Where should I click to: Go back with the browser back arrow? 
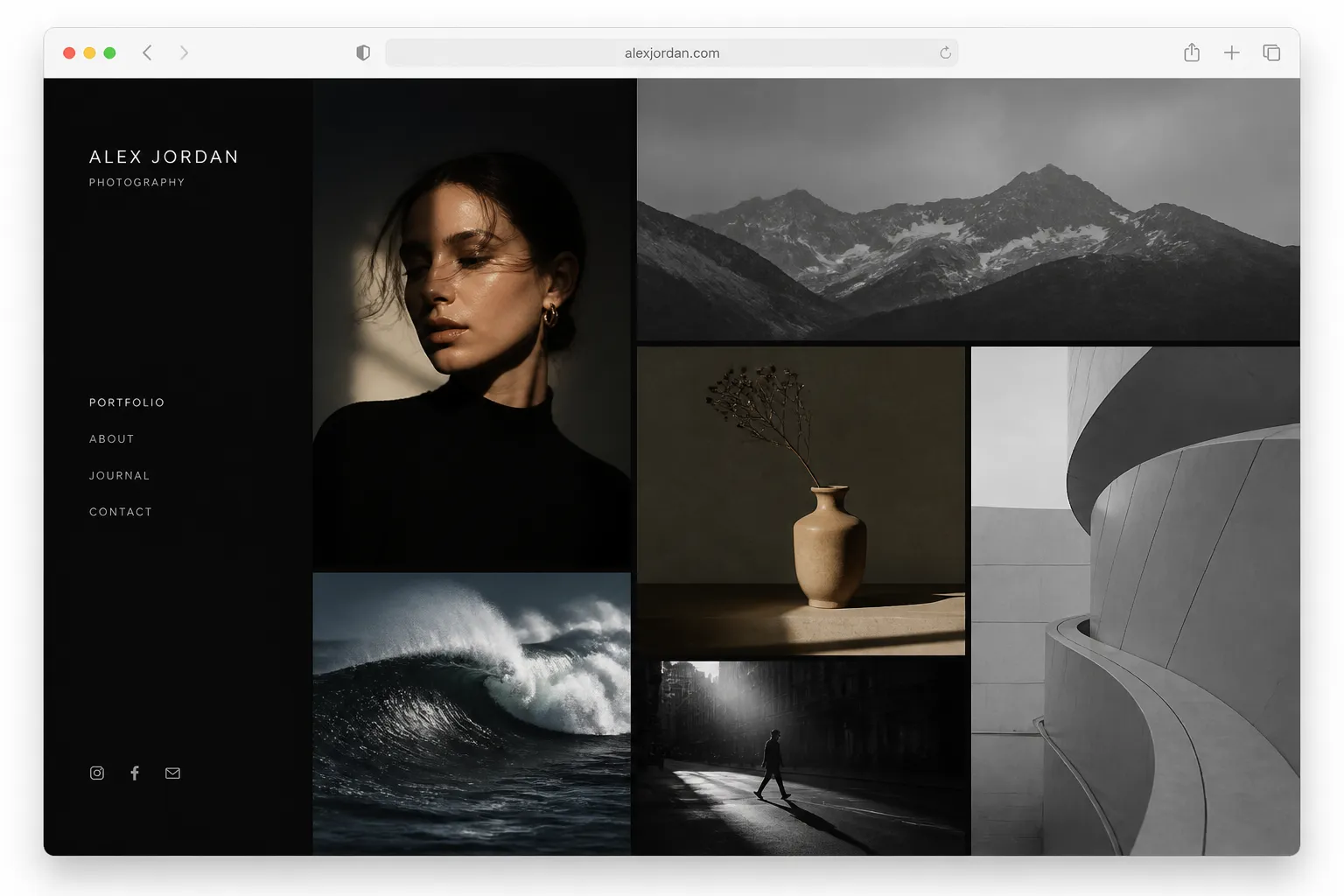[x=147, y=52]
